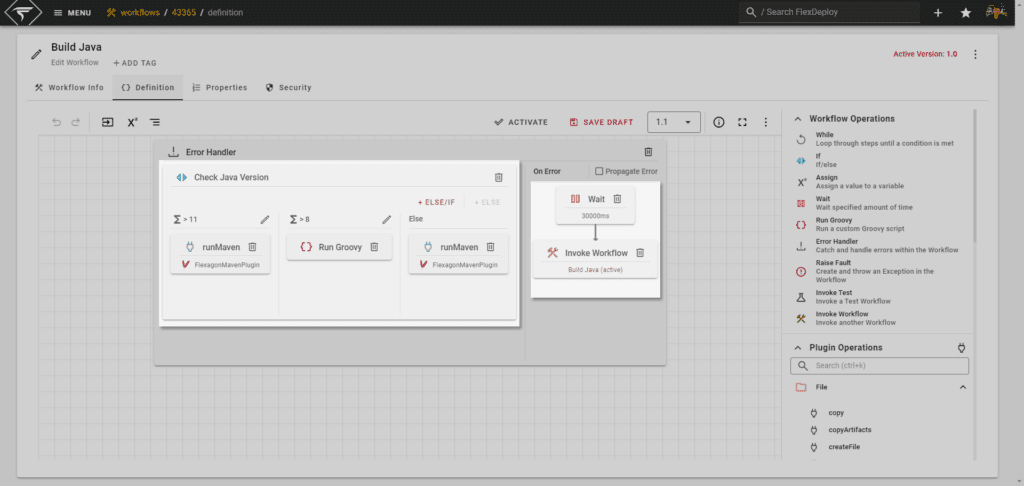Collapse the Workflow Operations section
1024x486 pixels.
[797, 119]
